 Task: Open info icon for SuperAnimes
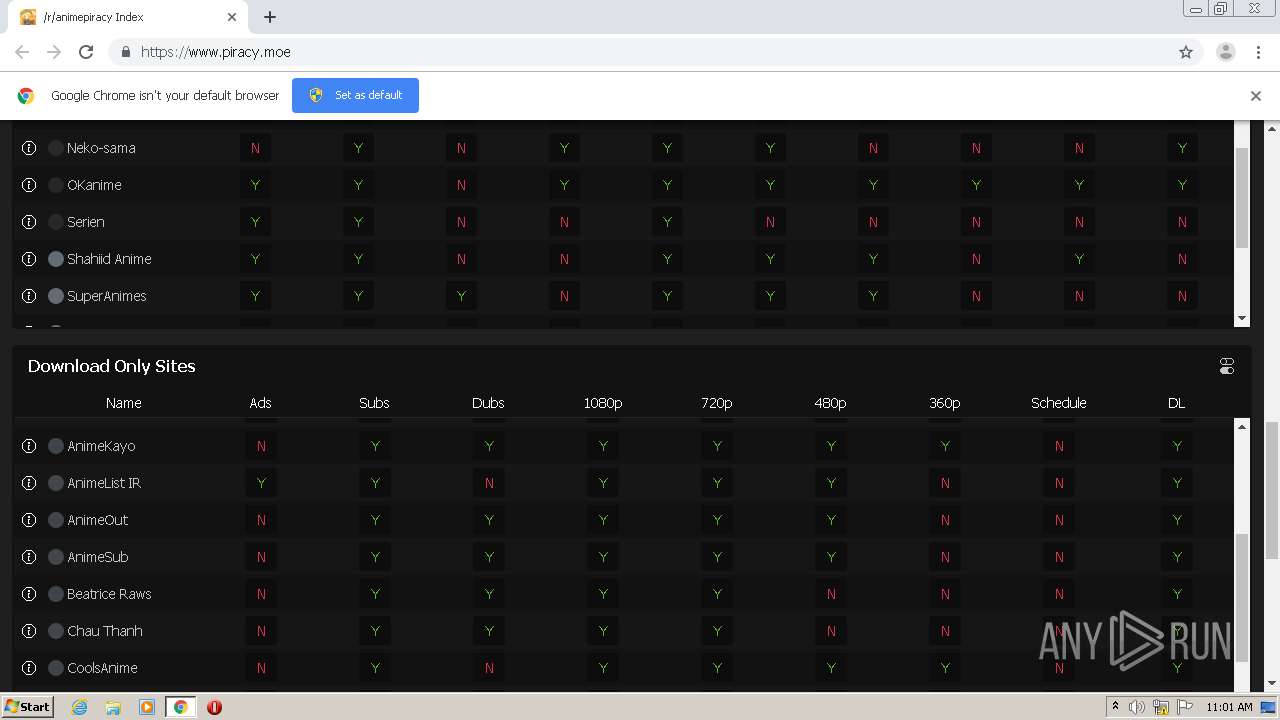point(29,296)
